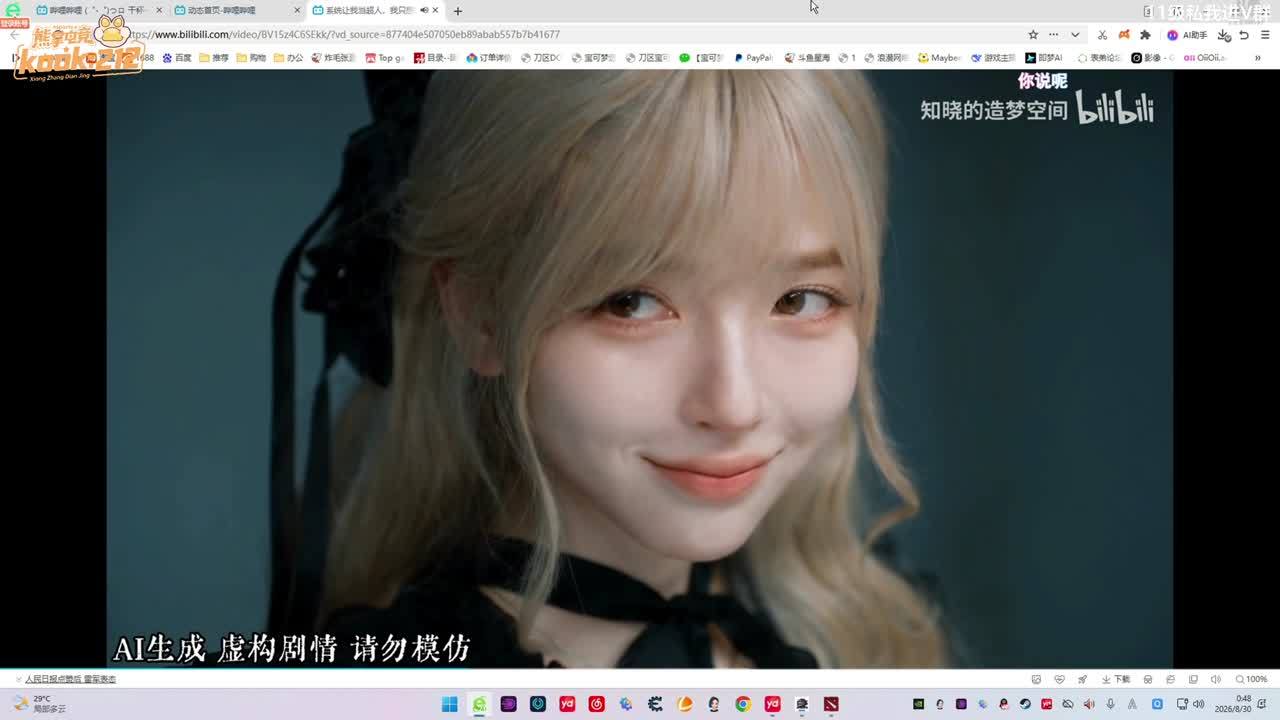Screen dimensions: 1280x720
Task: Open the 斗鱼星海 bookmark
Action: click(x=807, y=58)
